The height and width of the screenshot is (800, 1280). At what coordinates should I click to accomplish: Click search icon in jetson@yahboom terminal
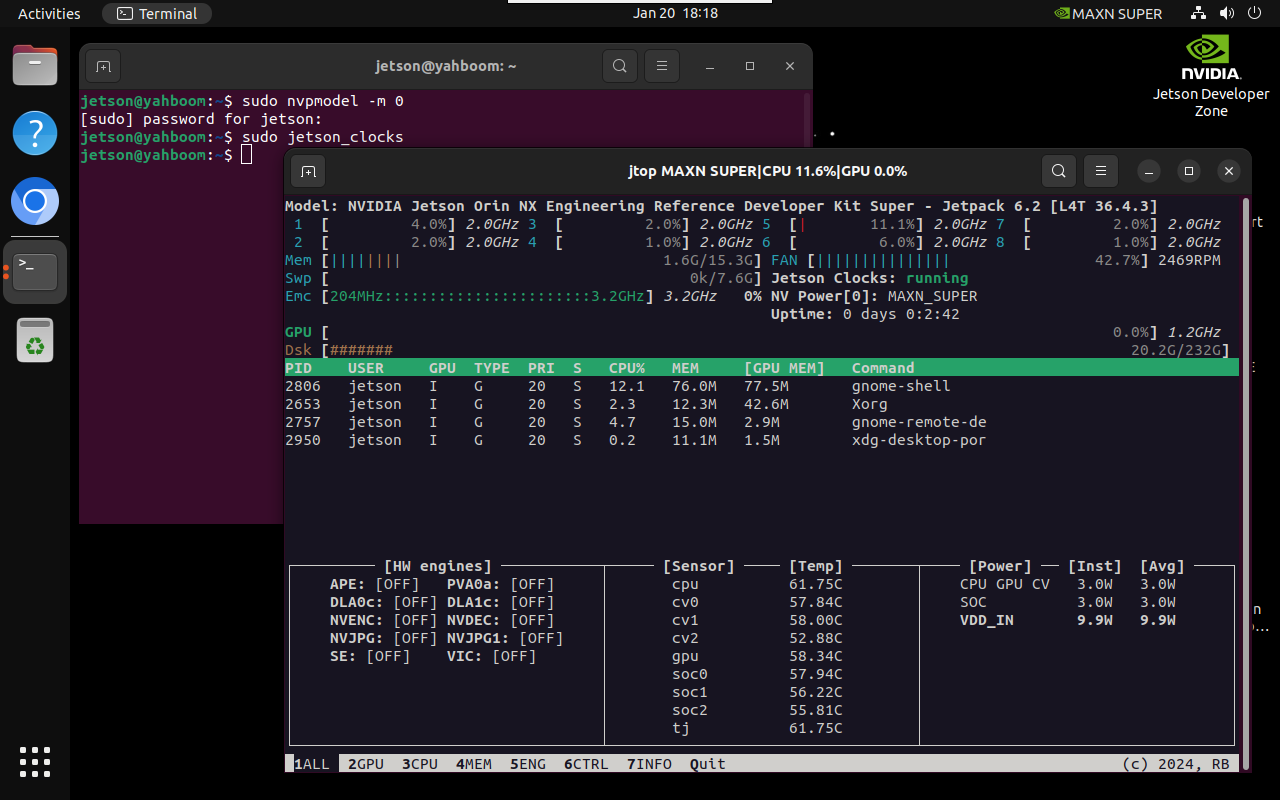pyautogui.click(x=620, y=66)
